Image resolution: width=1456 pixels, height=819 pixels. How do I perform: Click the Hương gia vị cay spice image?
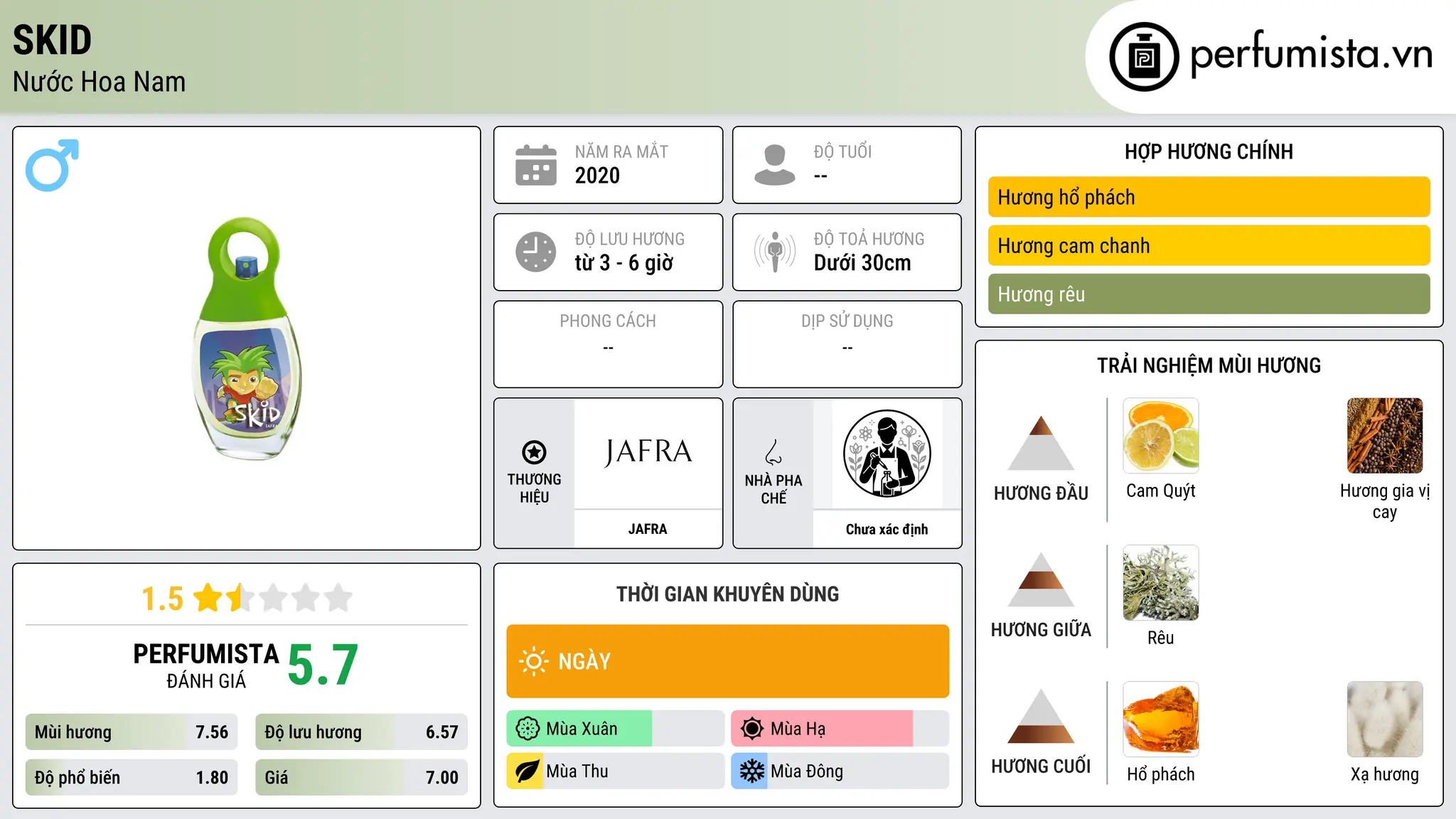(1384, 436)
